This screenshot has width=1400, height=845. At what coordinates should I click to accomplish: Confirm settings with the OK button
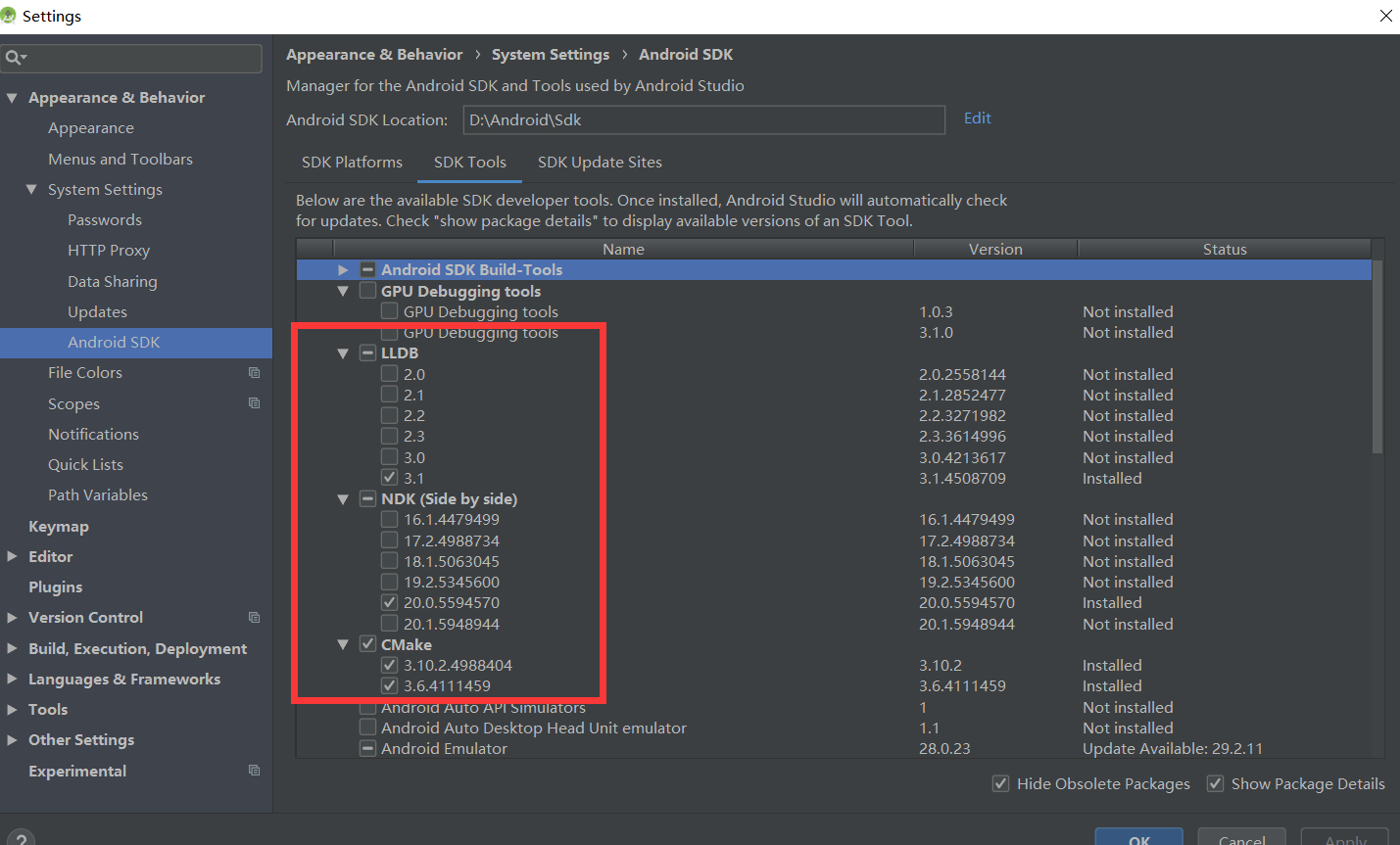point(1139,838)
